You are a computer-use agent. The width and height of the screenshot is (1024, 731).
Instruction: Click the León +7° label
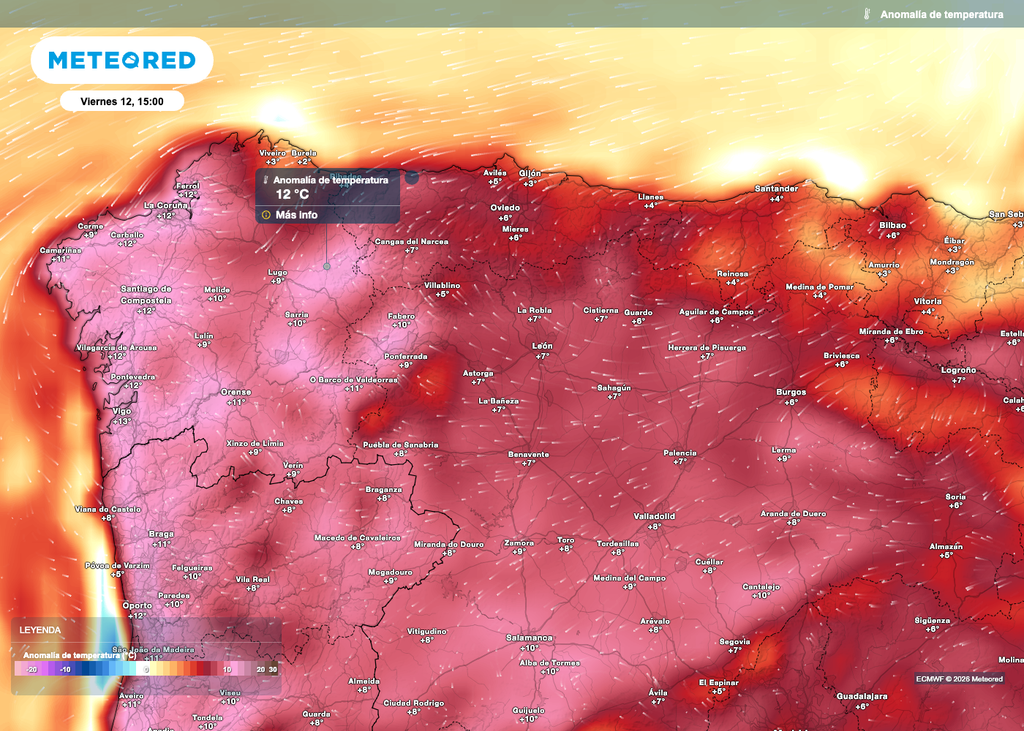pyautogui.click(x=543, y=351)
